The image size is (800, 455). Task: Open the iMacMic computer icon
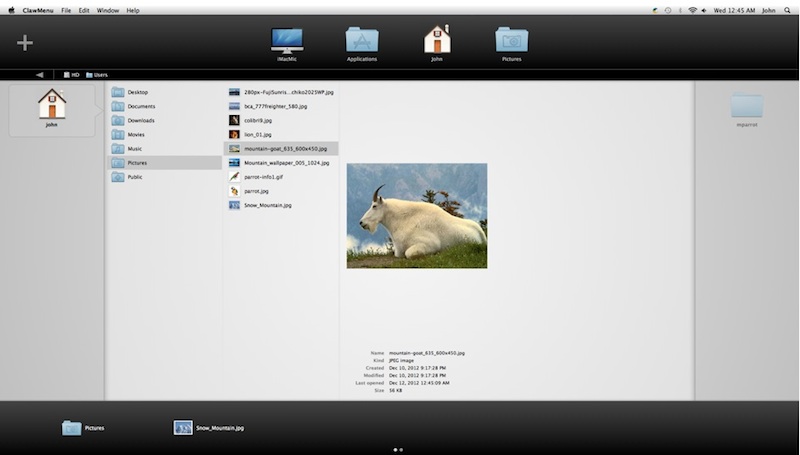(x=287, y=42)
